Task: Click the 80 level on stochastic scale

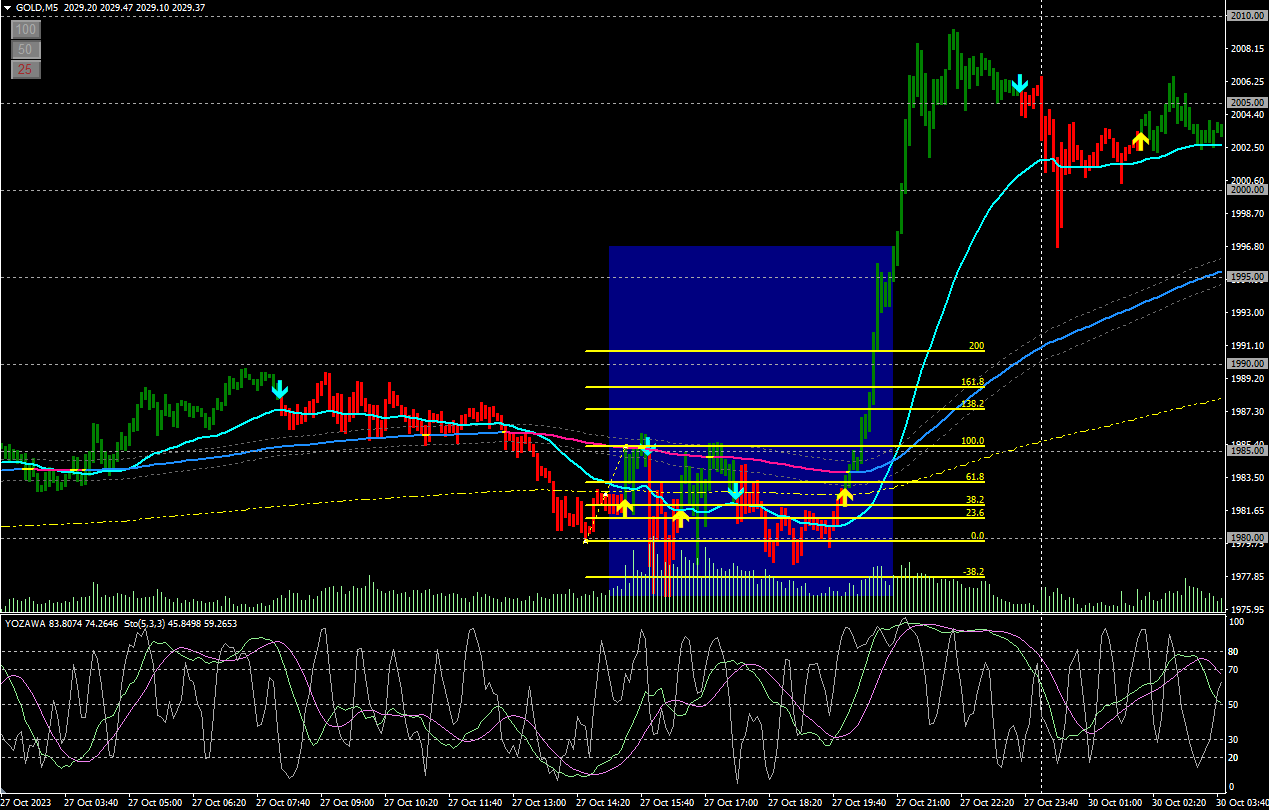Action: pos(1235,652)
